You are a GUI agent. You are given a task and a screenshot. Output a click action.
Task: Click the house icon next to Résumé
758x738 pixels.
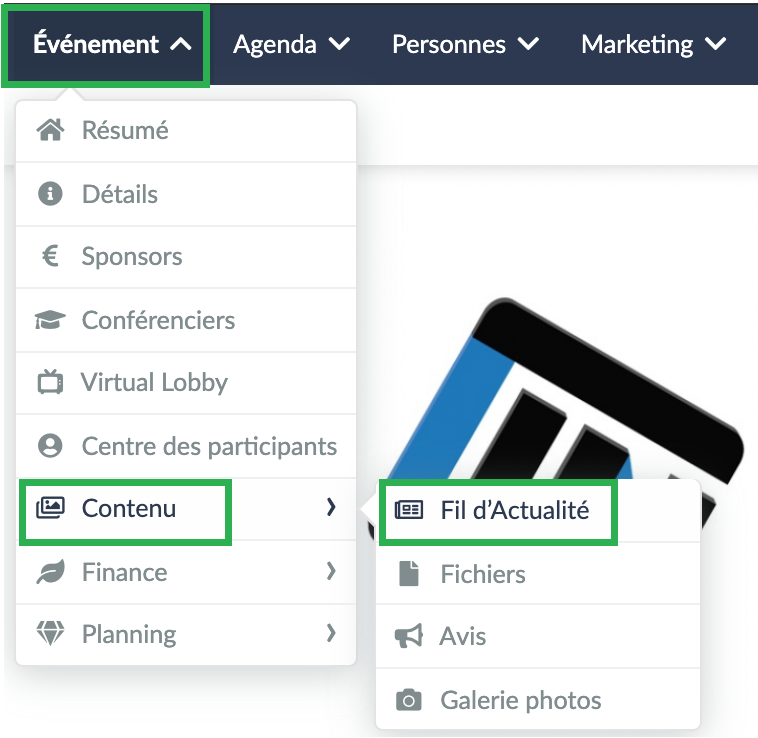50,130
